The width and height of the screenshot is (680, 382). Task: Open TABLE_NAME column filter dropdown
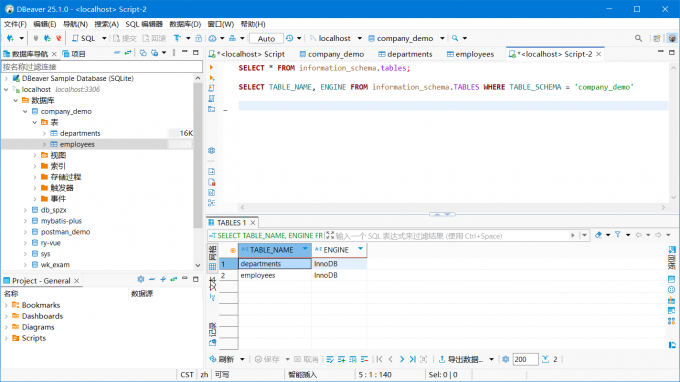click(305, 249)
